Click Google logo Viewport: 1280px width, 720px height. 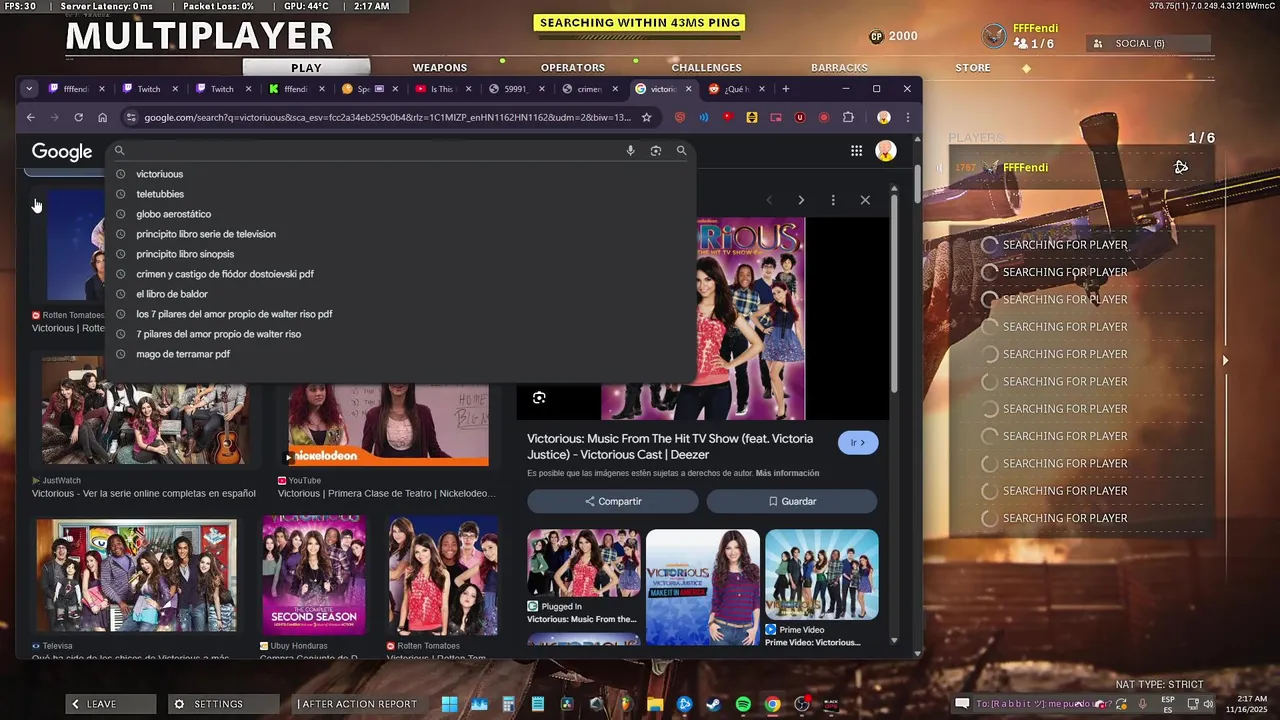coord(62,152)
